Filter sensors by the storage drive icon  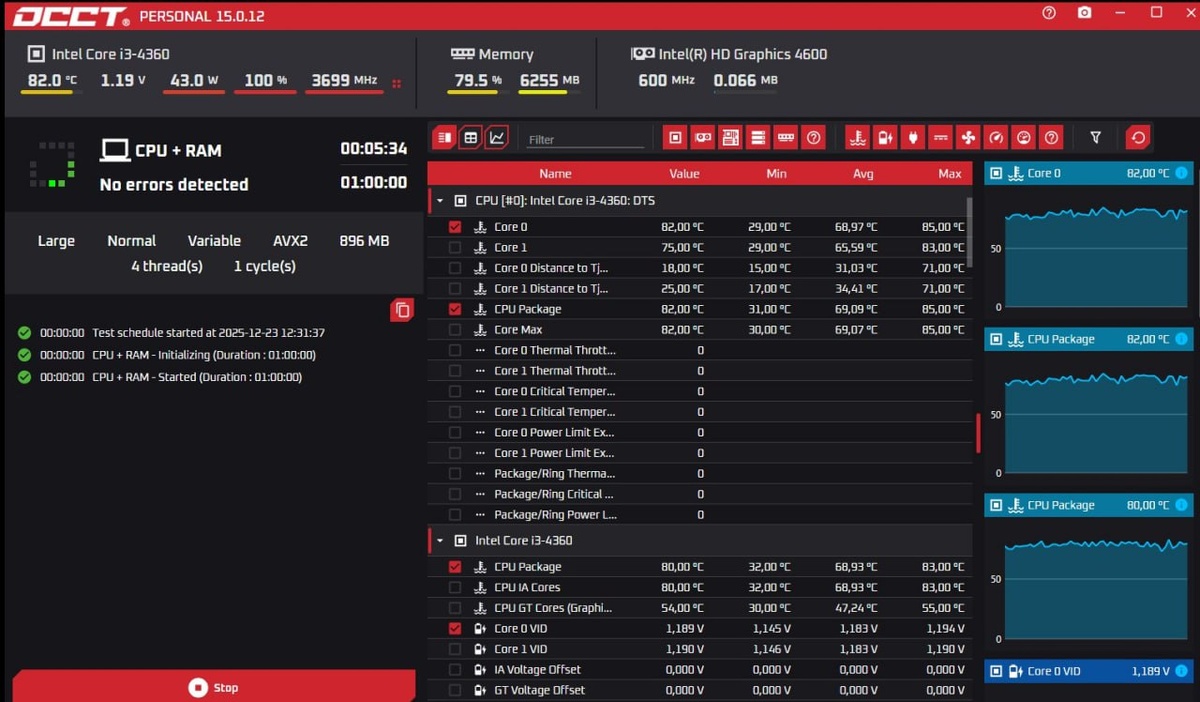[x=758, y=137]
